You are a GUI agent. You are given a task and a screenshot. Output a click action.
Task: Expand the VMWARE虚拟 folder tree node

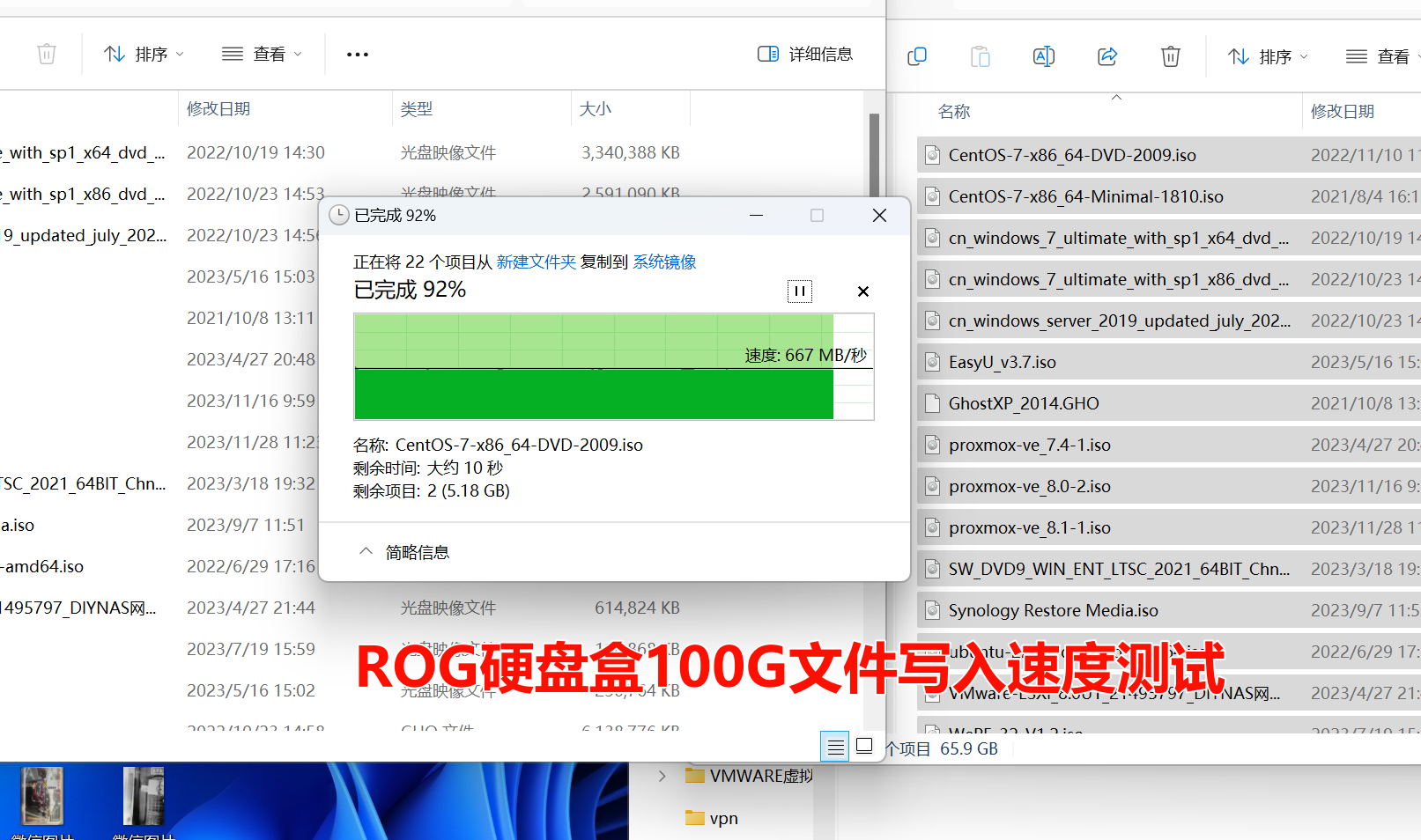pos(662,776)
